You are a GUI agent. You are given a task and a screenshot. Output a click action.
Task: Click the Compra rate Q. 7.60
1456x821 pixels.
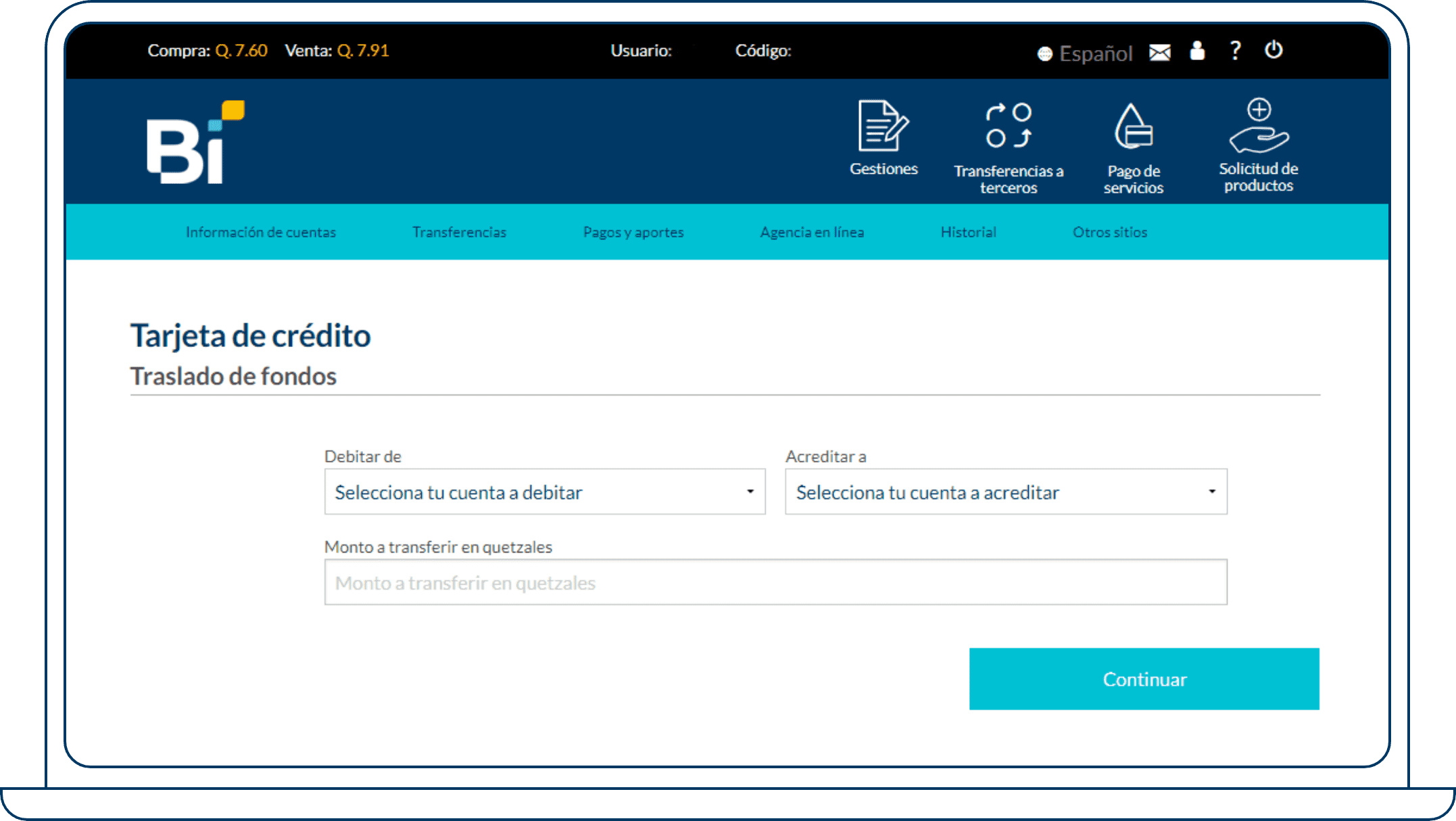pos(241,51)
